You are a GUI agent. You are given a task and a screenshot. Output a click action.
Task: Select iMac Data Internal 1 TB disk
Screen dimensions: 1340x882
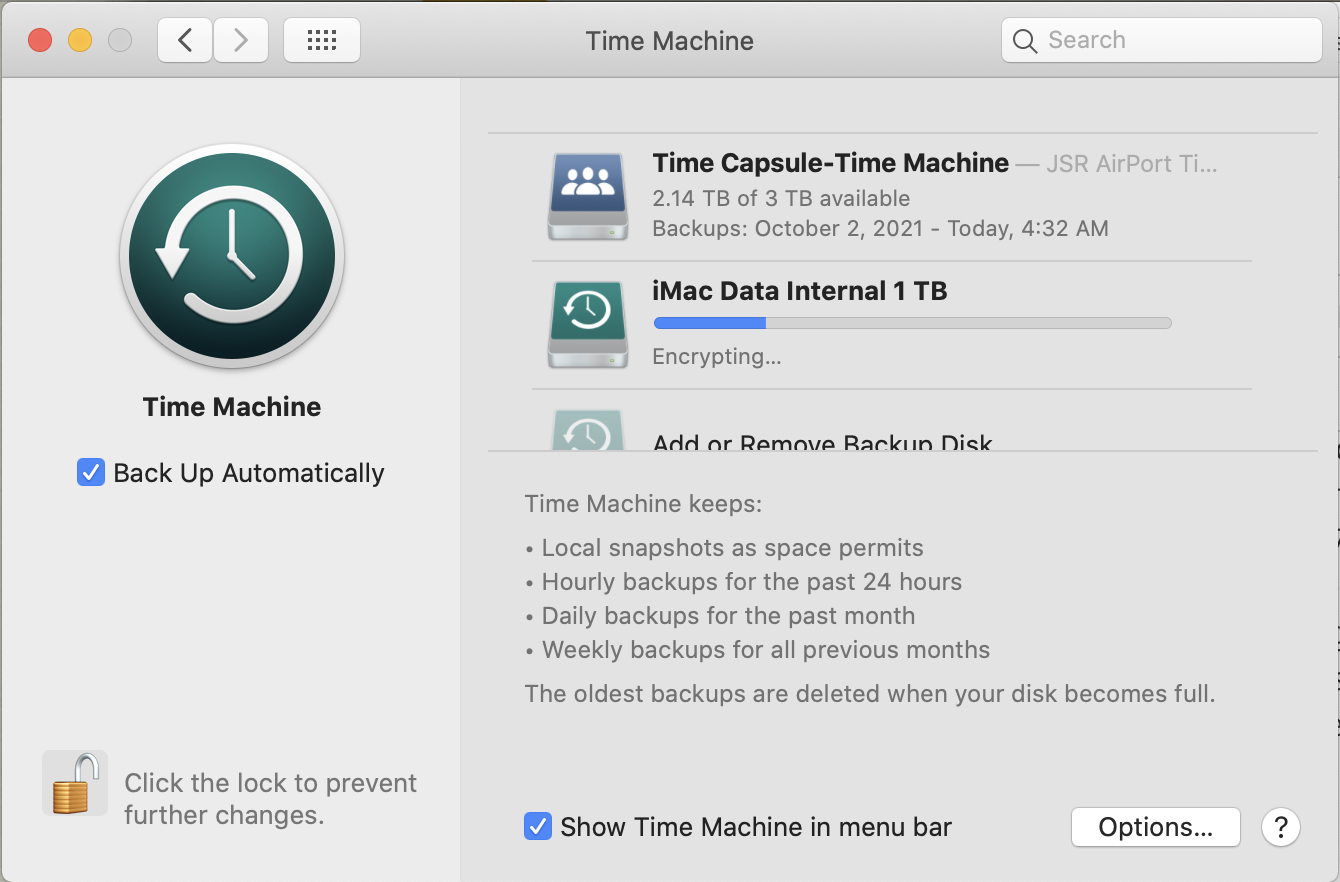(799, 291)
